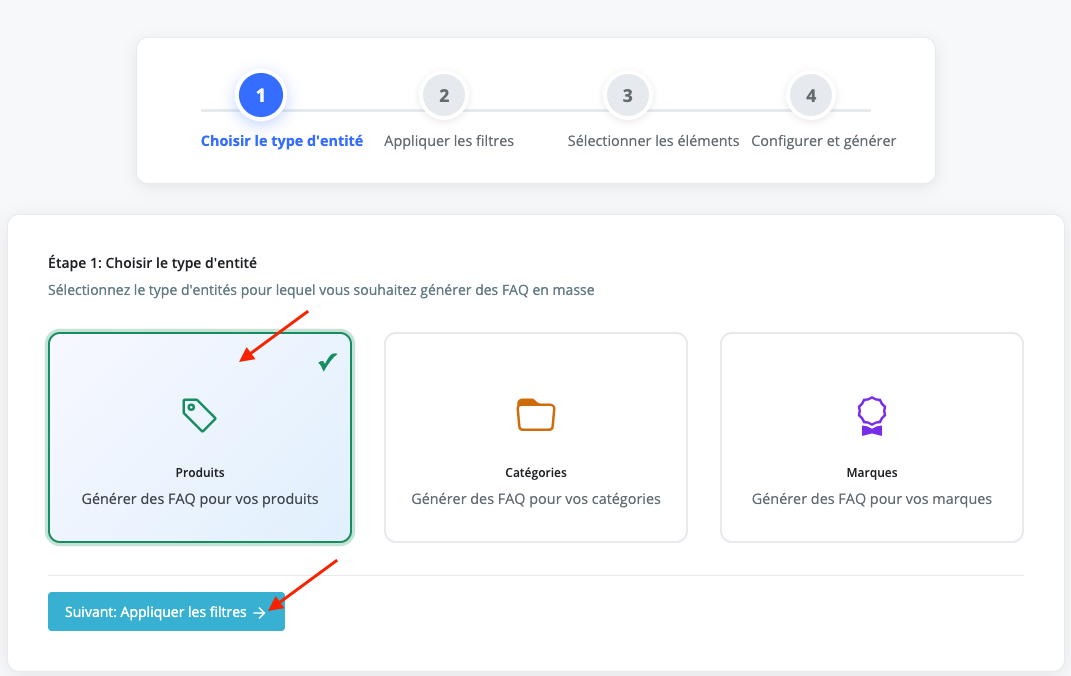Image resolution: width=1071 pixels, height=676 pixels.
Task: Click the "Étape 1: Choisir le type d'entité" heading
Action: coord(152,264)
